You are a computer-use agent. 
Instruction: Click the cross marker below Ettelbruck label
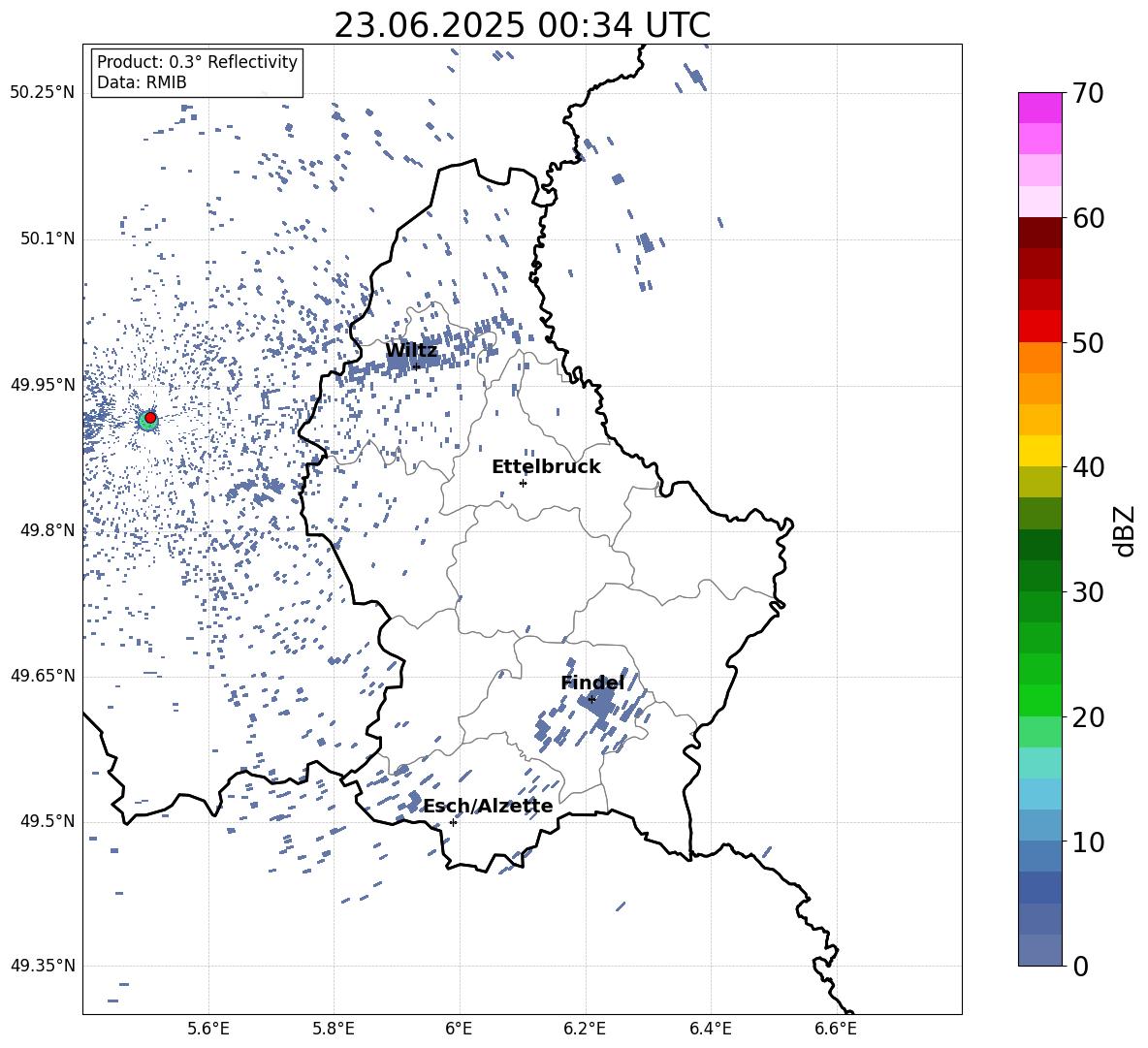click(523, 483)
